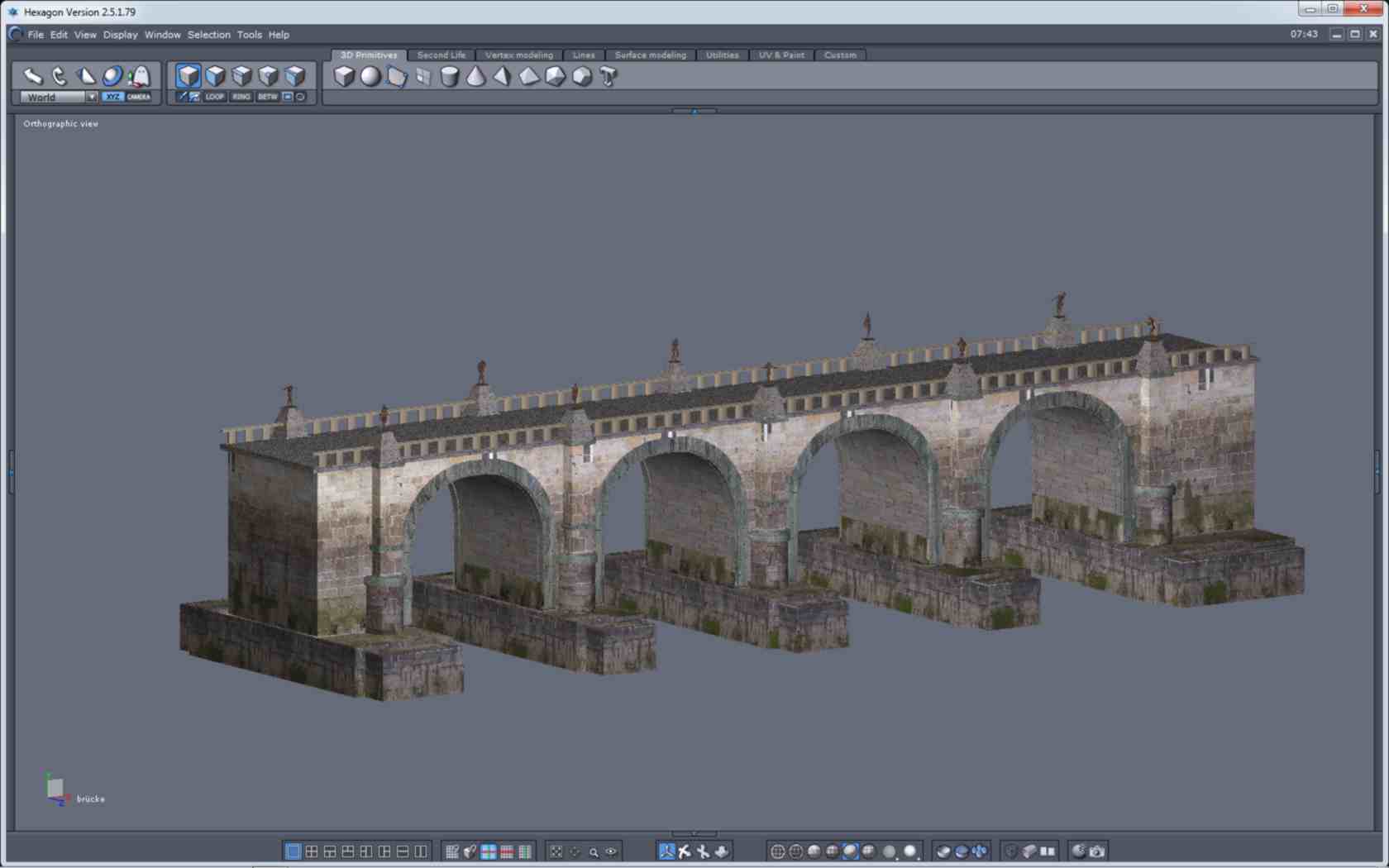This screenshot has height=868, width=1389.
Task: Click the camera snapshot icon
Action: pyautogui.click(x=1097, y=851)
